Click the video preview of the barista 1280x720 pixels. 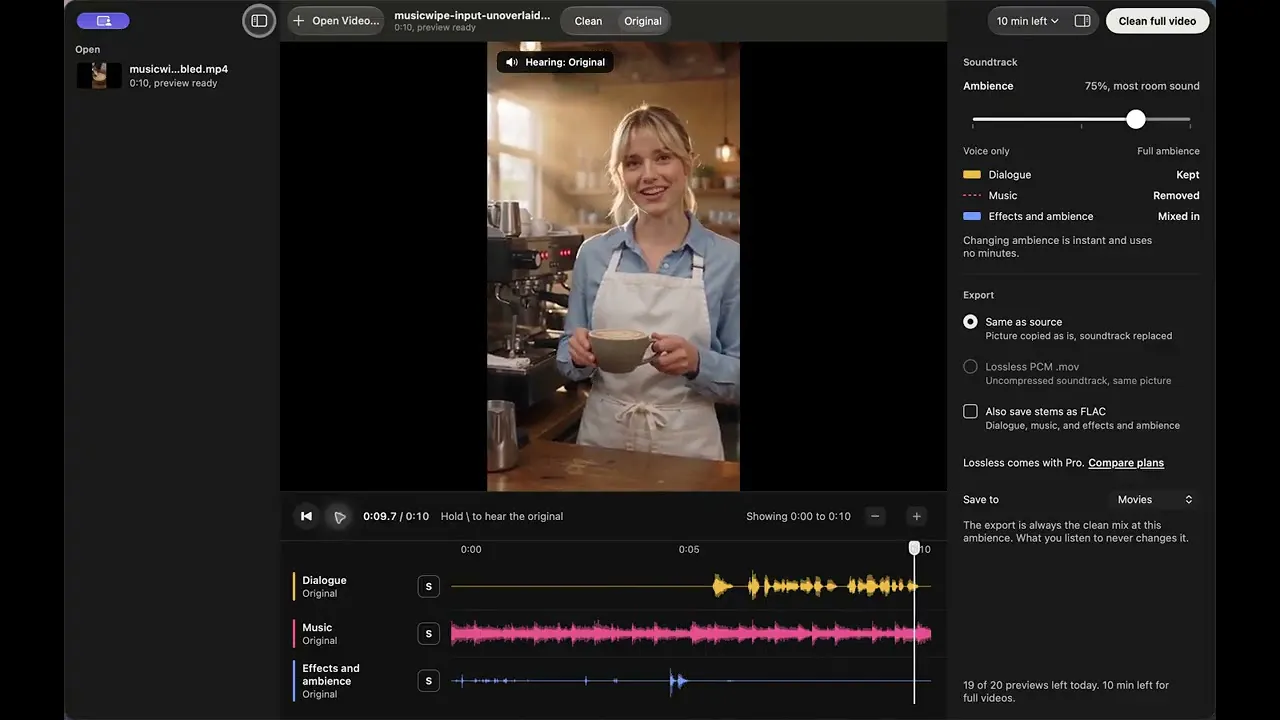point(613,266)
